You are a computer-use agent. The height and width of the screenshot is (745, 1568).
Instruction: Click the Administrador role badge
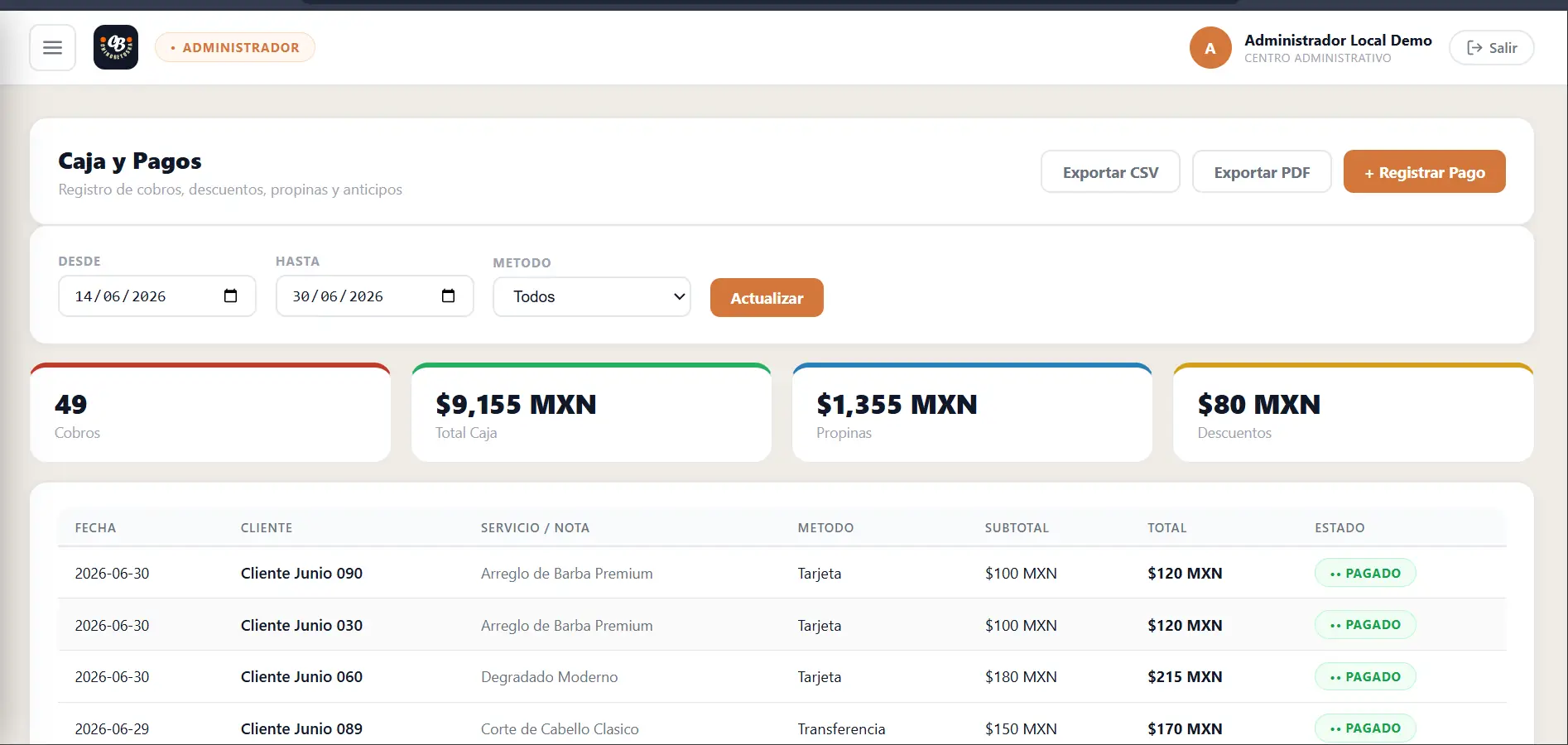235,48
